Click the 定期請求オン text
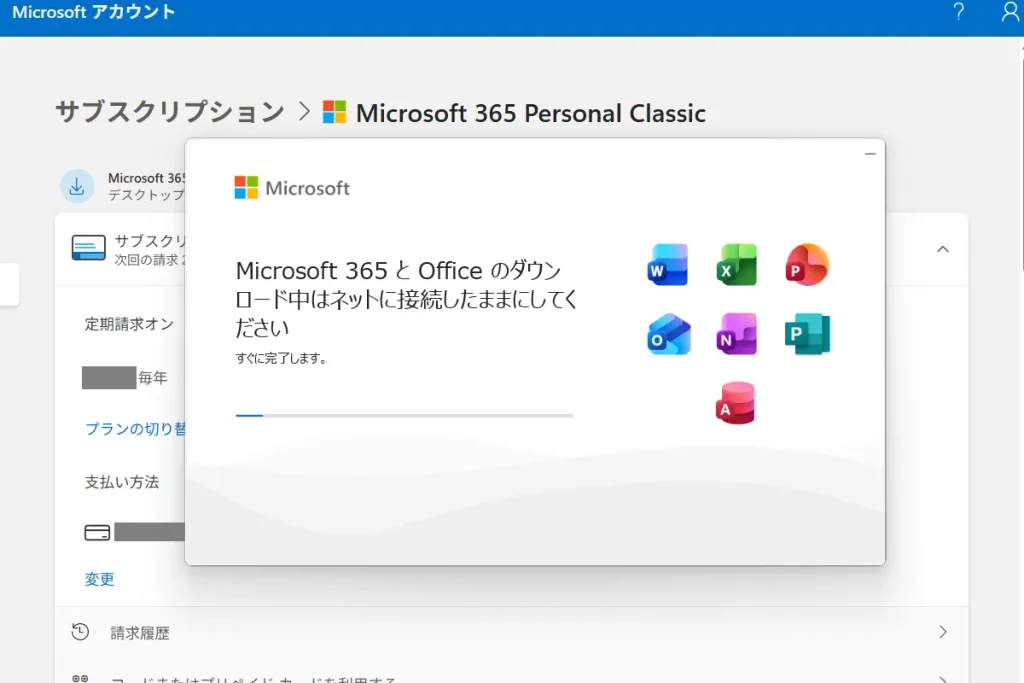Image resolution: width=1024 pixels, height=683 pixels. (x=129, y=324)
